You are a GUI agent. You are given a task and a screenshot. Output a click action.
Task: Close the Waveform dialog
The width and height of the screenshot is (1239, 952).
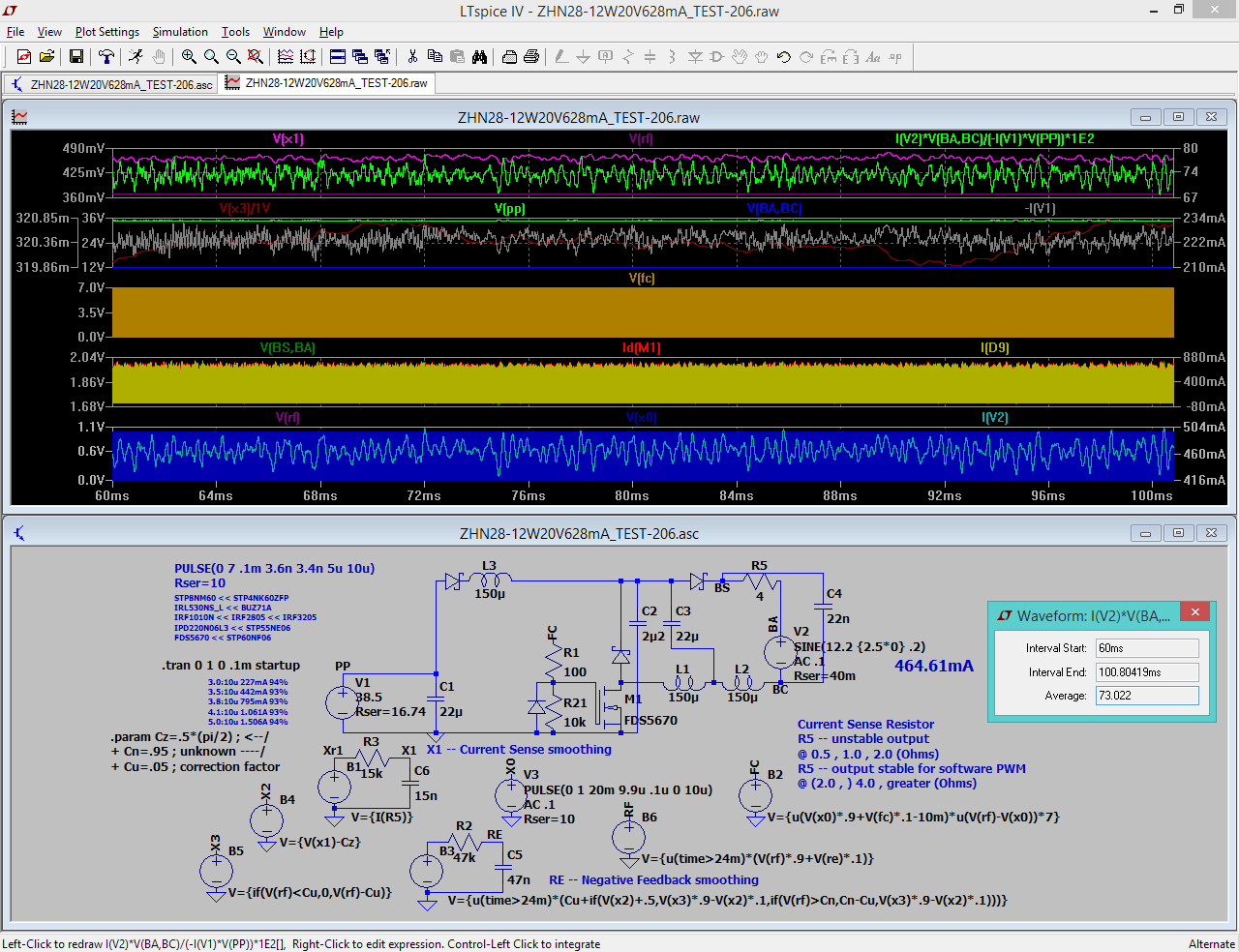[x=1195, y=612]
